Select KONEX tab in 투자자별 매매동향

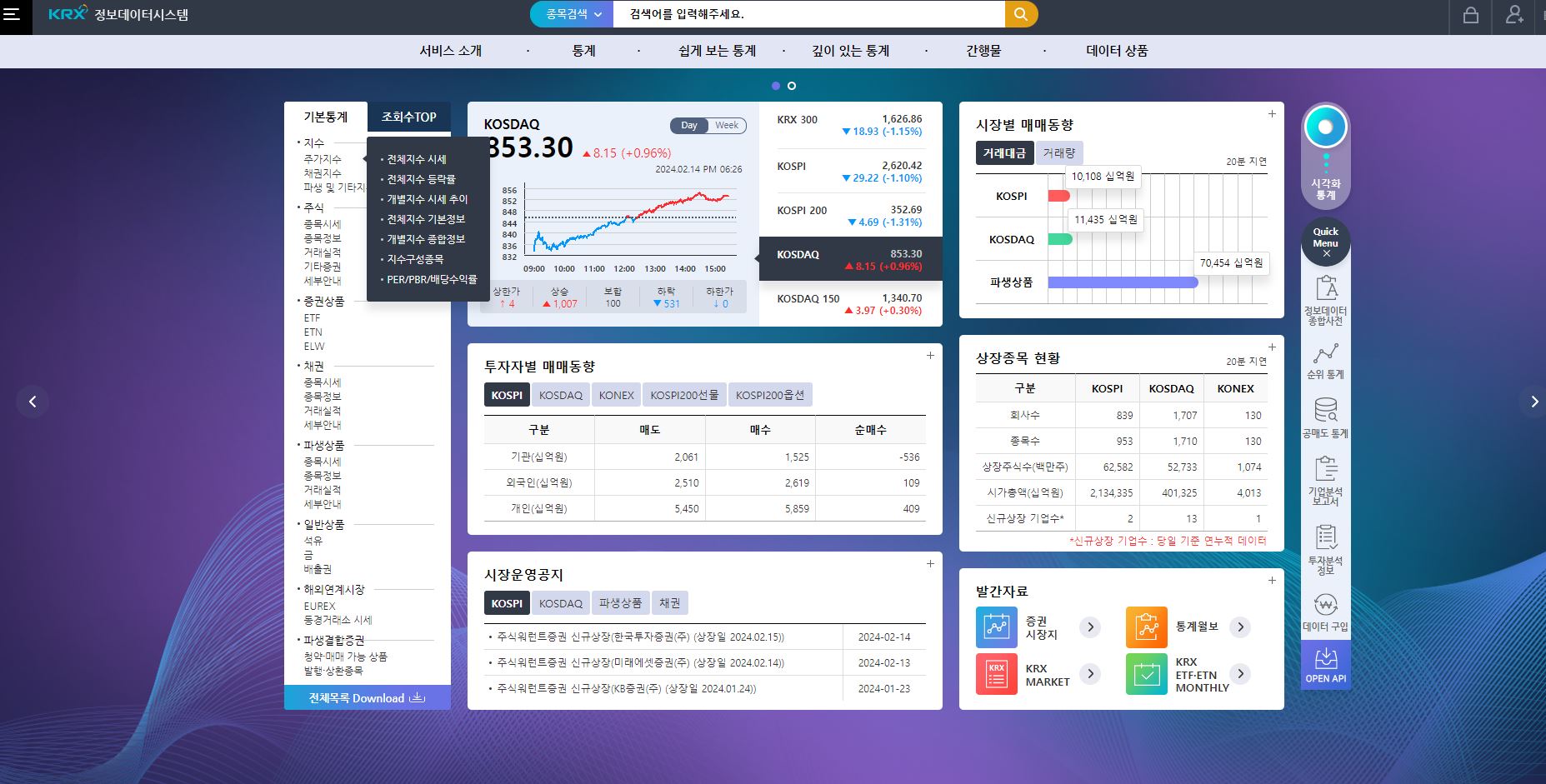pyautogui.click(x=617, y=395)
